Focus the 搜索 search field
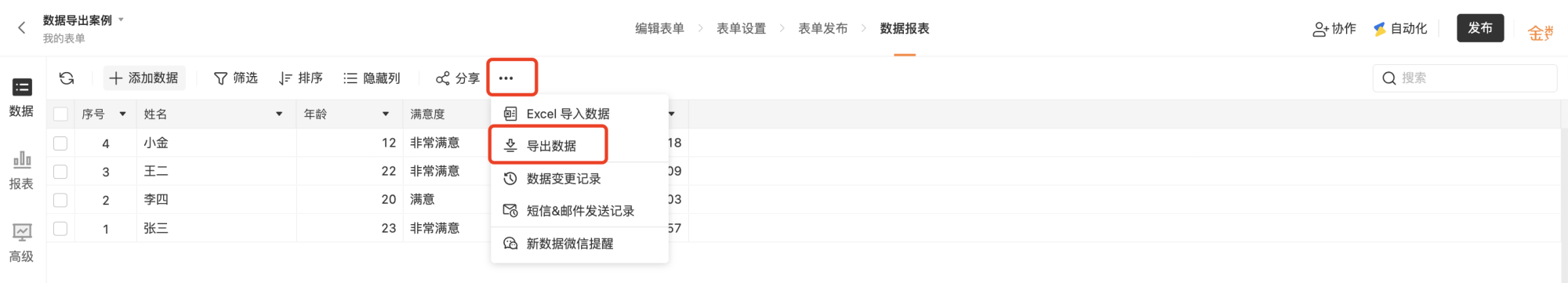 [1465, 78]
